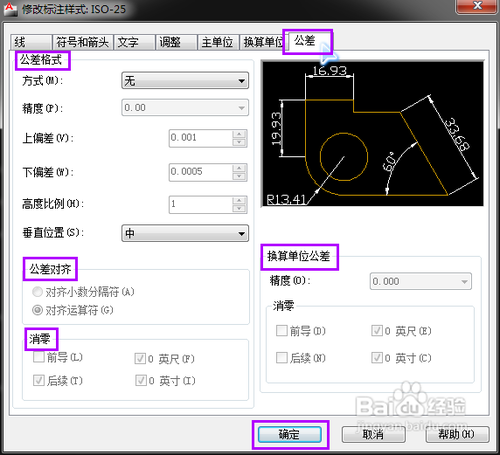Decrease 上偏差 with down spinner arrow
This screenshot has width=500, height=455.
click(x=239, y=142)
